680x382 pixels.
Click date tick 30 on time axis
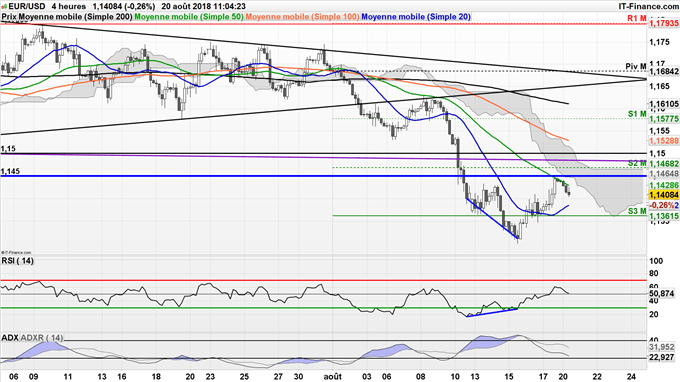point(298,376)
